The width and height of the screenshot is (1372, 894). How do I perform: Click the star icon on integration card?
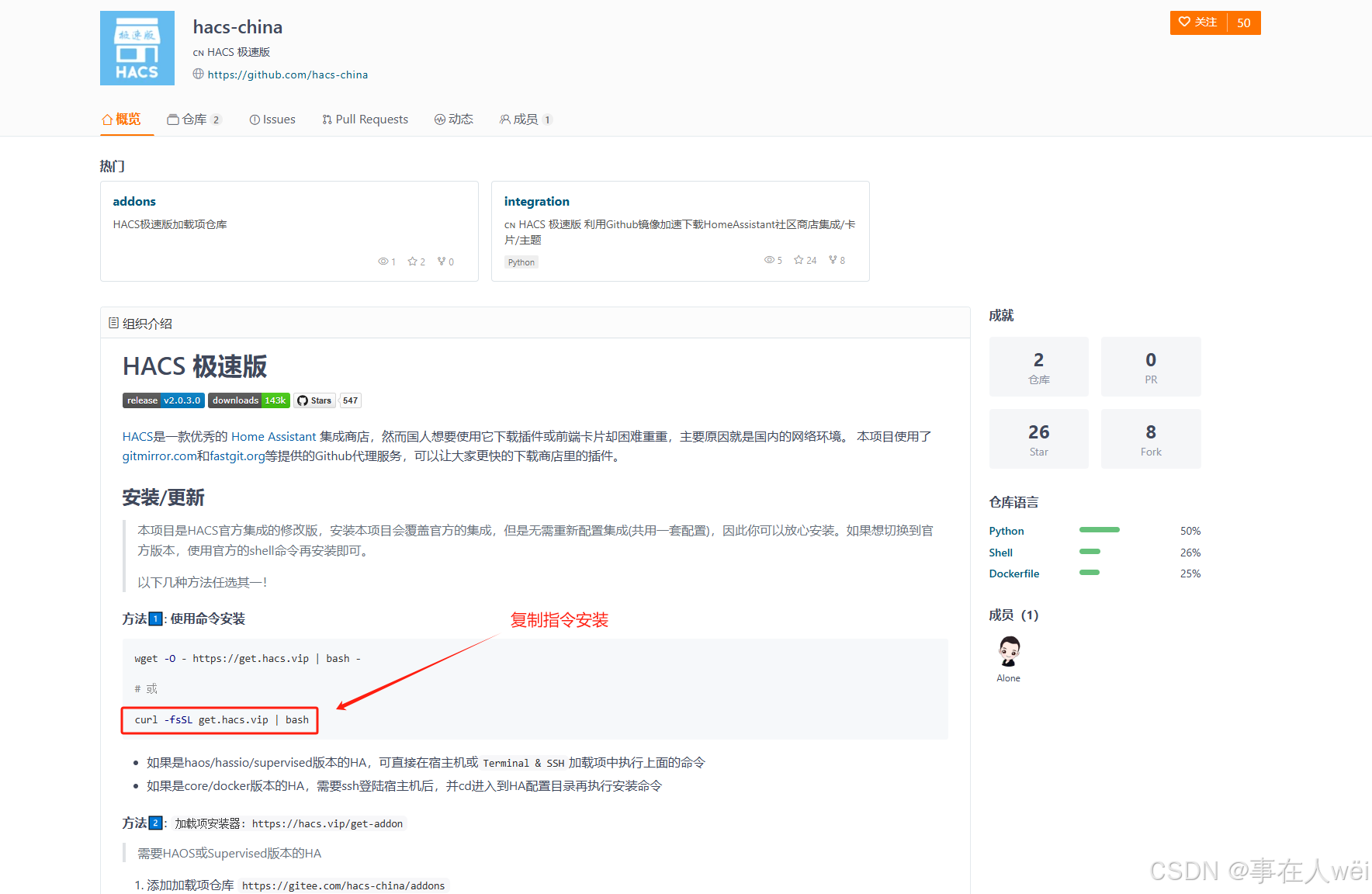[799, 260]
